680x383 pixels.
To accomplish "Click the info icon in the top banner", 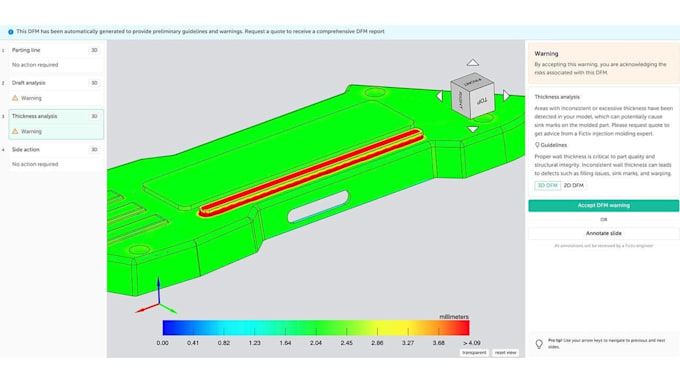I will pos(11,32).
